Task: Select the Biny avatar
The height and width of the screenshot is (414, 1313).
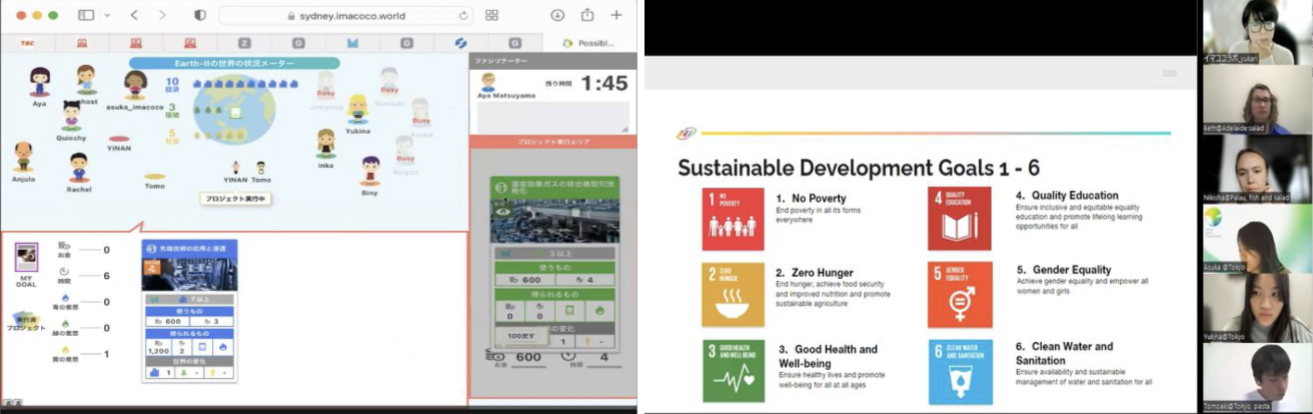Action: tap(370, 171)
